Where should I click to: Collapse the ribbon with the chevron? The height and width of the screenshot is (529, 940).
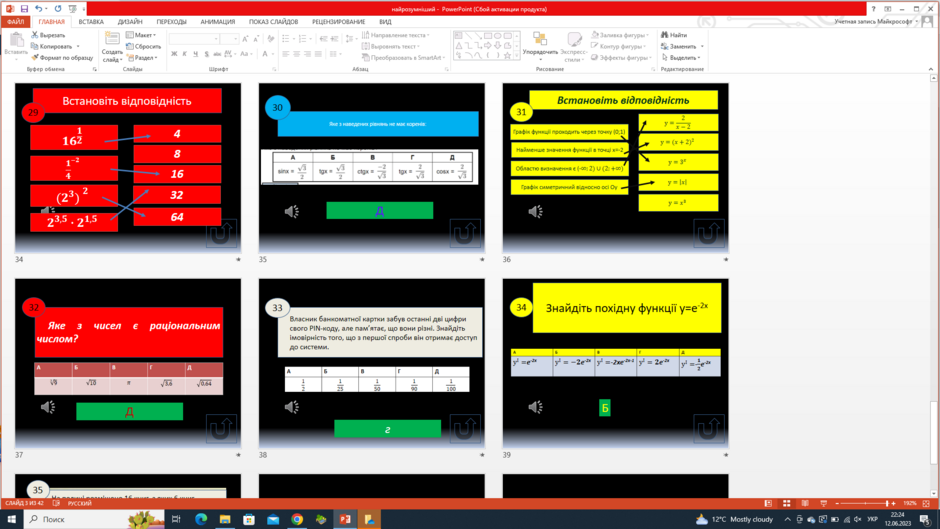930,69
